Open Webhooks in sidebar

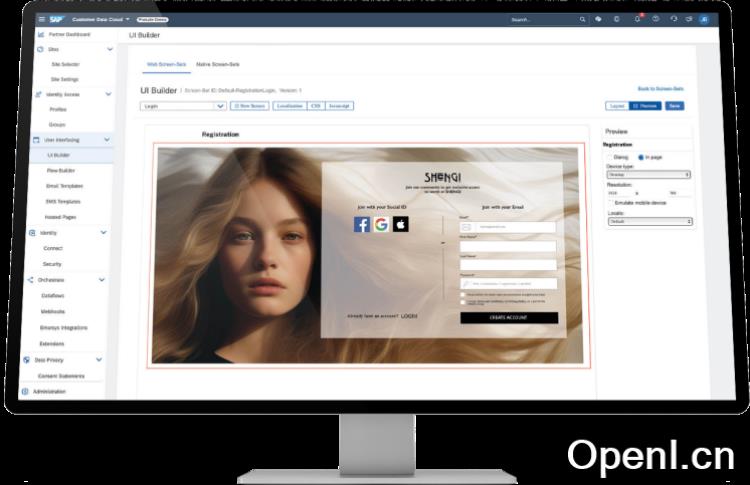tap(53, 311)
